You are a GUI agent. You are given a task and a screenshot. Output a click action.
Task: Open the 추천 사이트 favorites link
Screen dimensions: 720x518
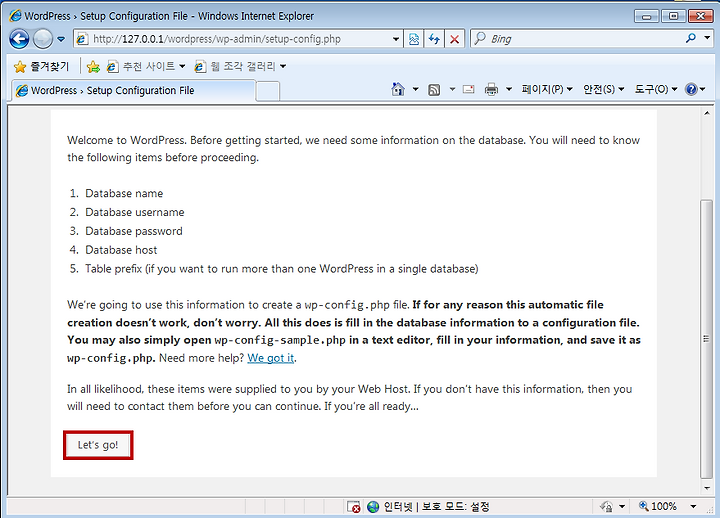146,67
